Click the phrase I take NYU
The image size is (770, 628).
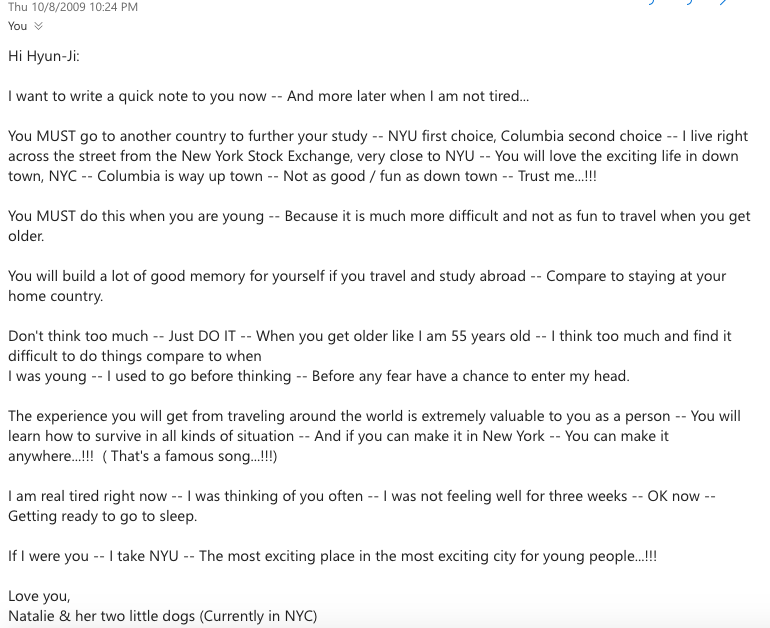coord(143,556)
